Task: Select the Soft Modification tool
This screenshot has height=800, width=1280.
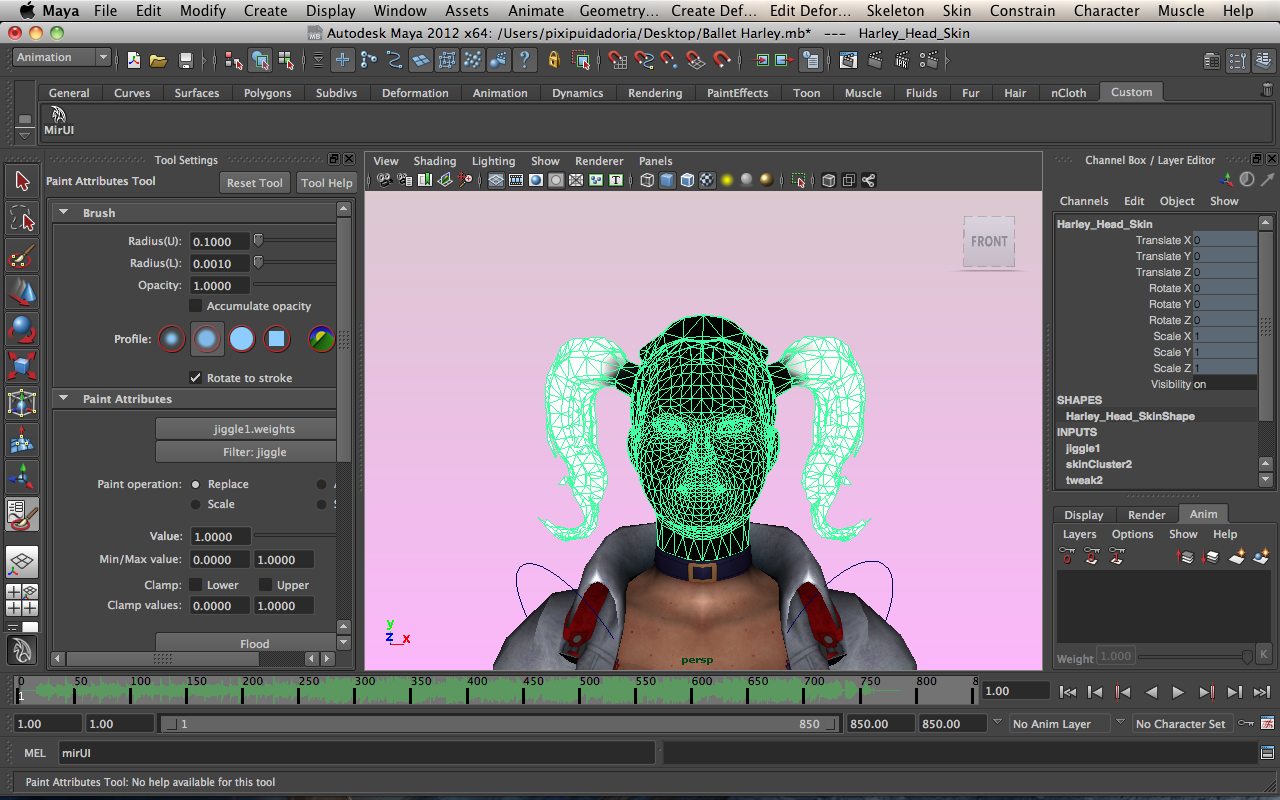Action: (x=22, y=440)
